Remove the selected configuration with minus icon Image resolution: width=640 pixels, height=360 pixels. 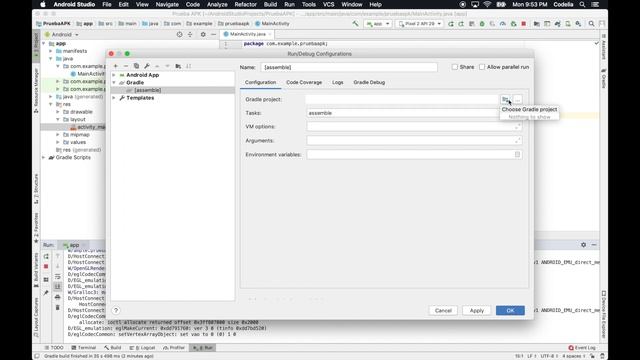pyautogui.click(x=126, y=66)
